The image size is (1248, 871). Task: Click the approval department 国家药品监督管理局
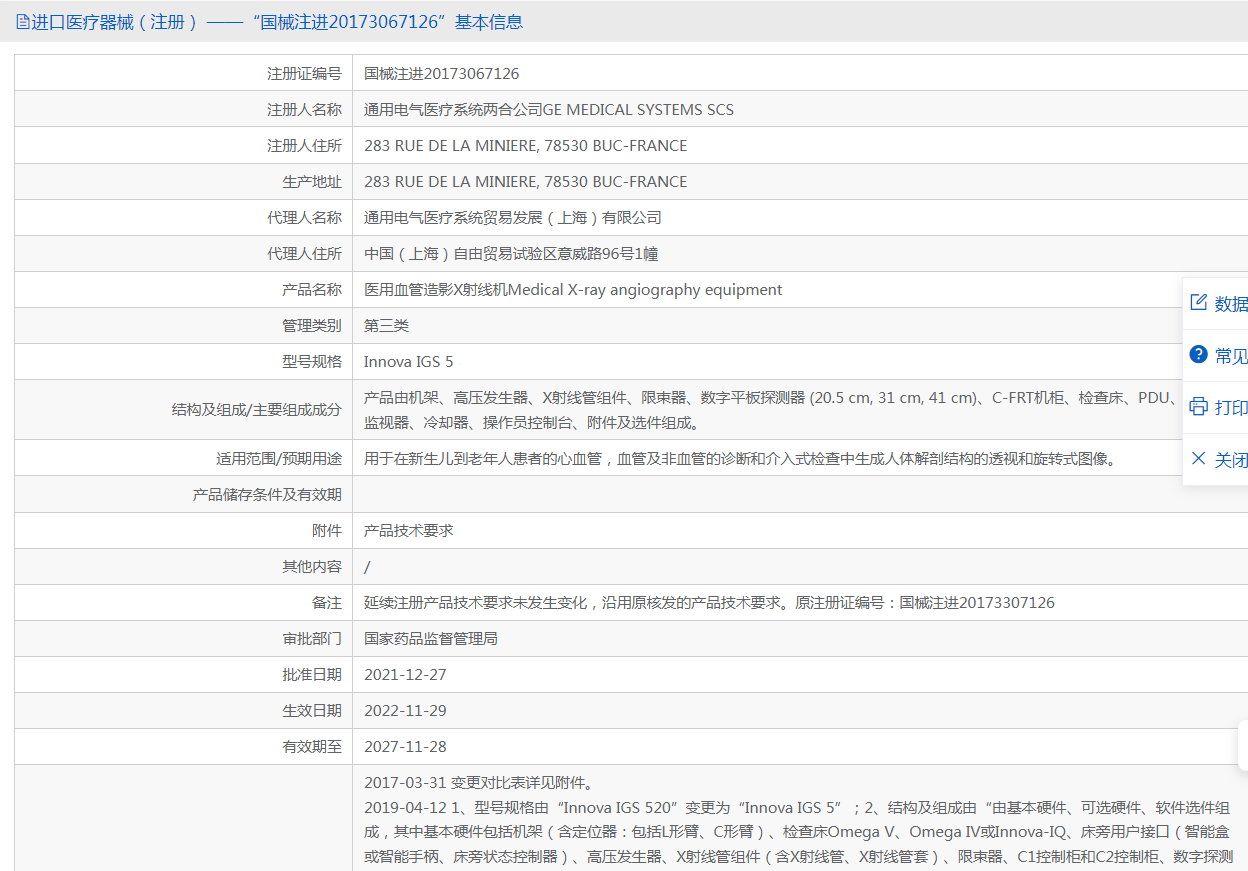click(x=430, y=638)
